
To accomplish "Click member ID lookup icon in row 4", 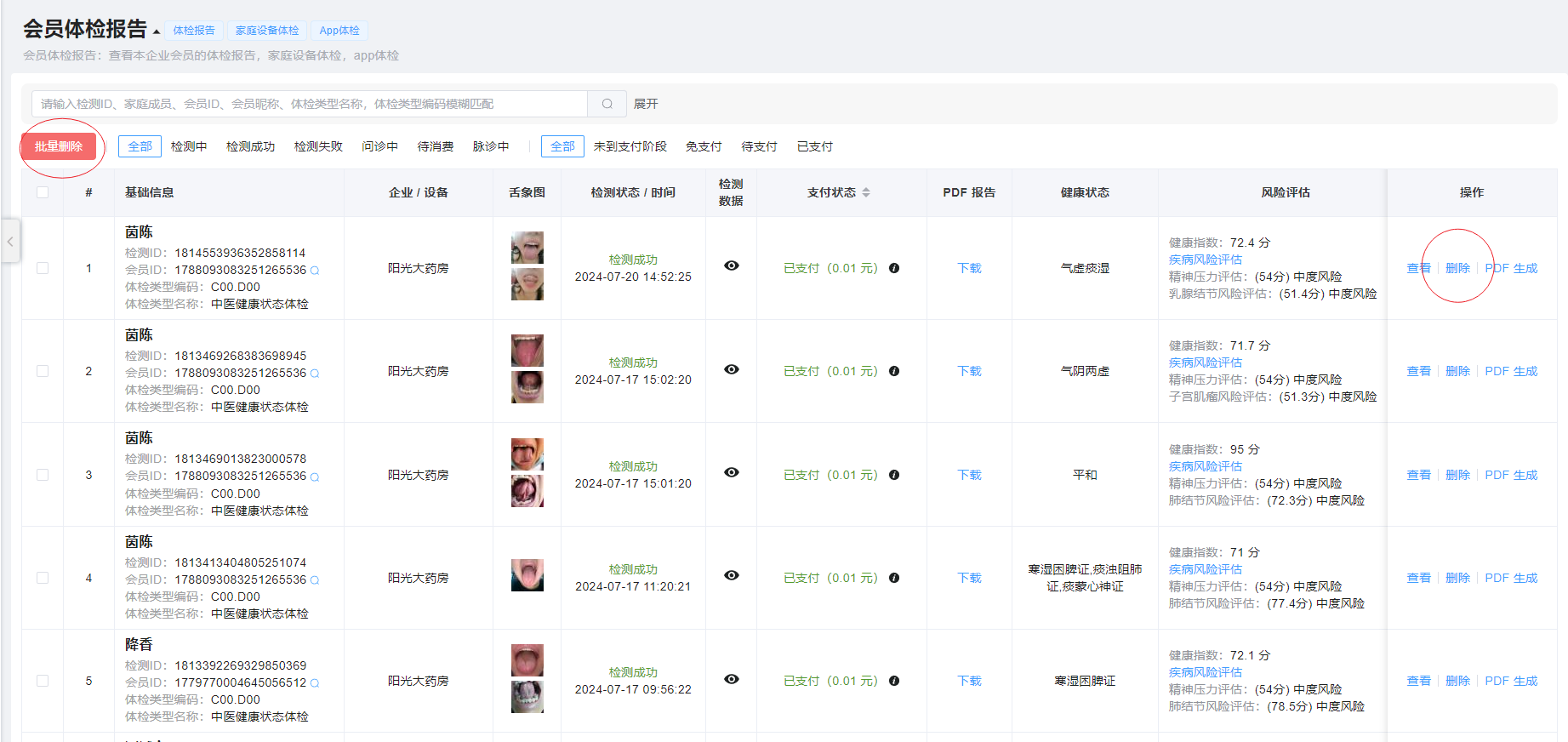I will pos(315,580).
